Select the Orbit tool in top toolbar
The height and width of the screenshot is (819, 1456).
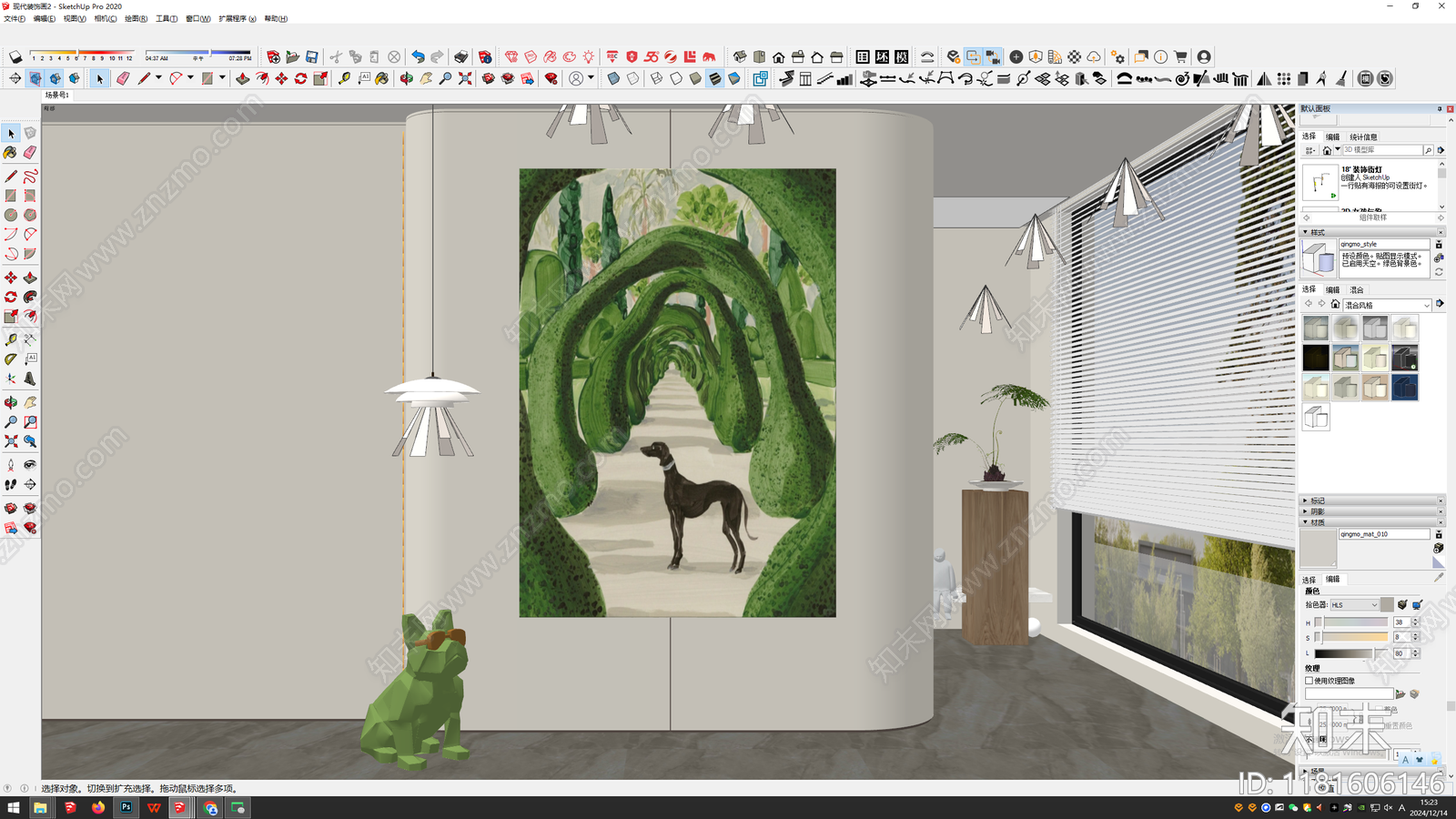click(407, 79)
